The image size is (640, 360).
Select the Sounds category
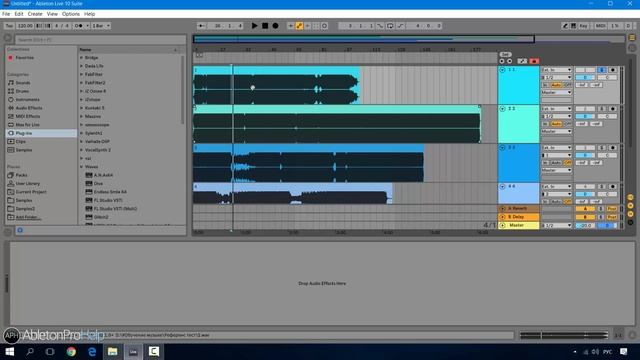point(22,83)
